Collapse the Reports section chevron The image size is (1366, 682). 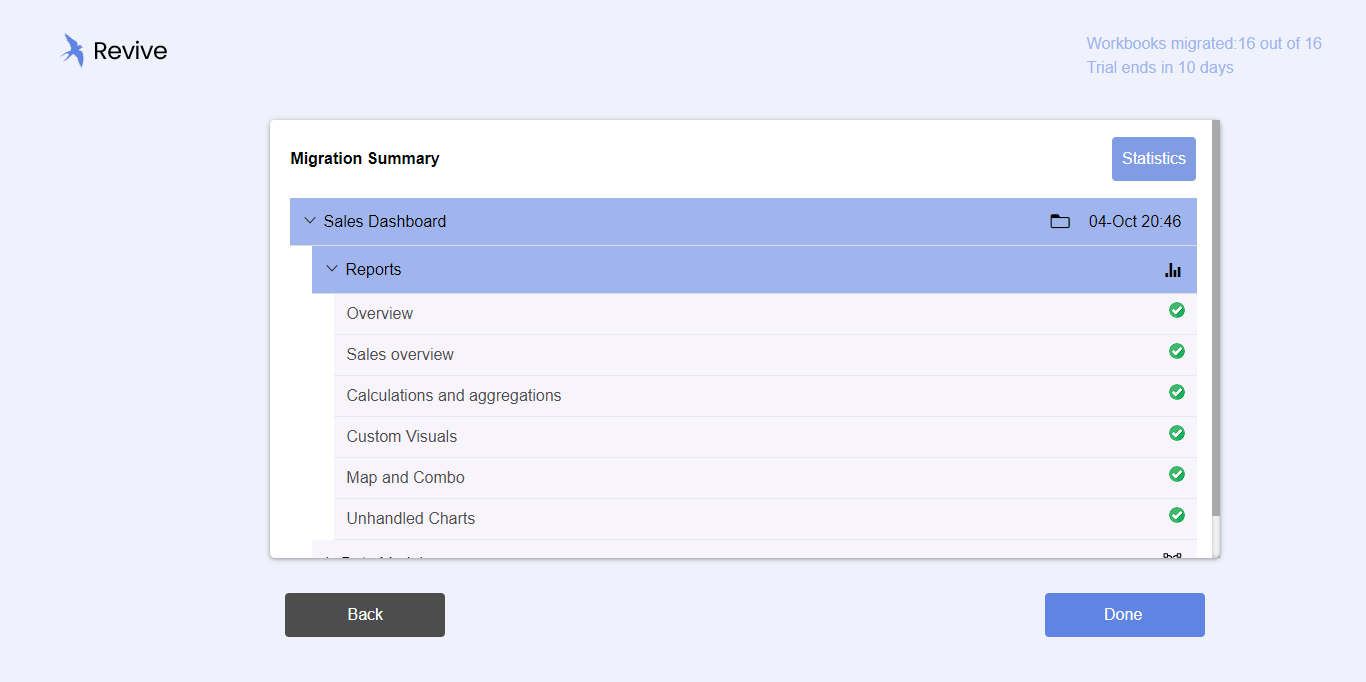click(x=332, y=269)
